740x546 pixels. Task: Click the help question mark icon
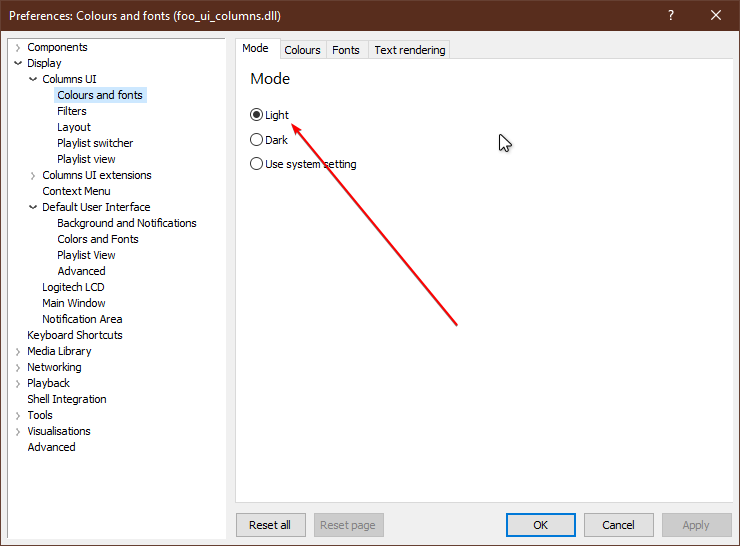(x=671, y=15)
